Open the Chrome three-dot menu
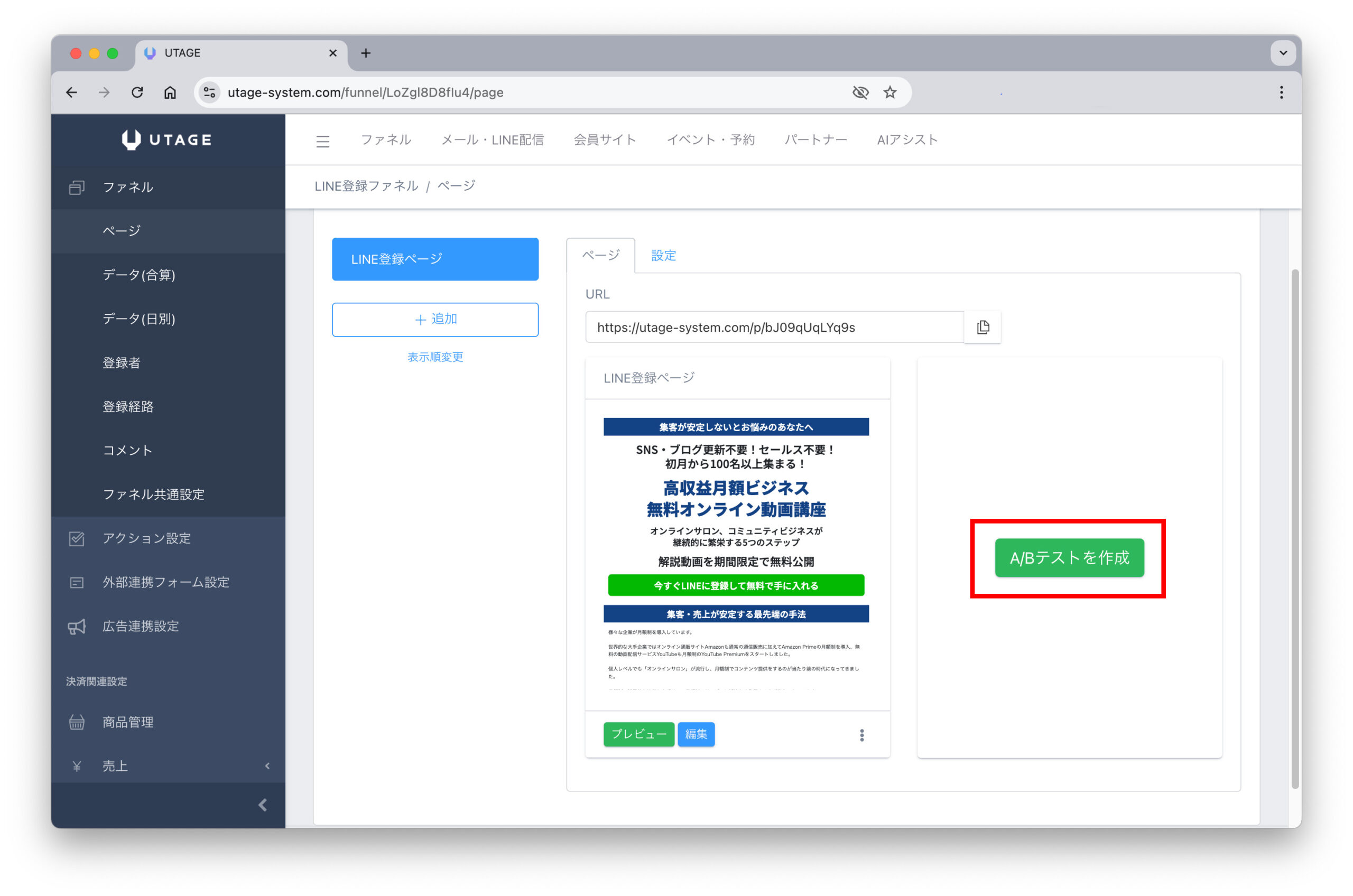Screen dimensions: 1353x896 point(1281,92)
